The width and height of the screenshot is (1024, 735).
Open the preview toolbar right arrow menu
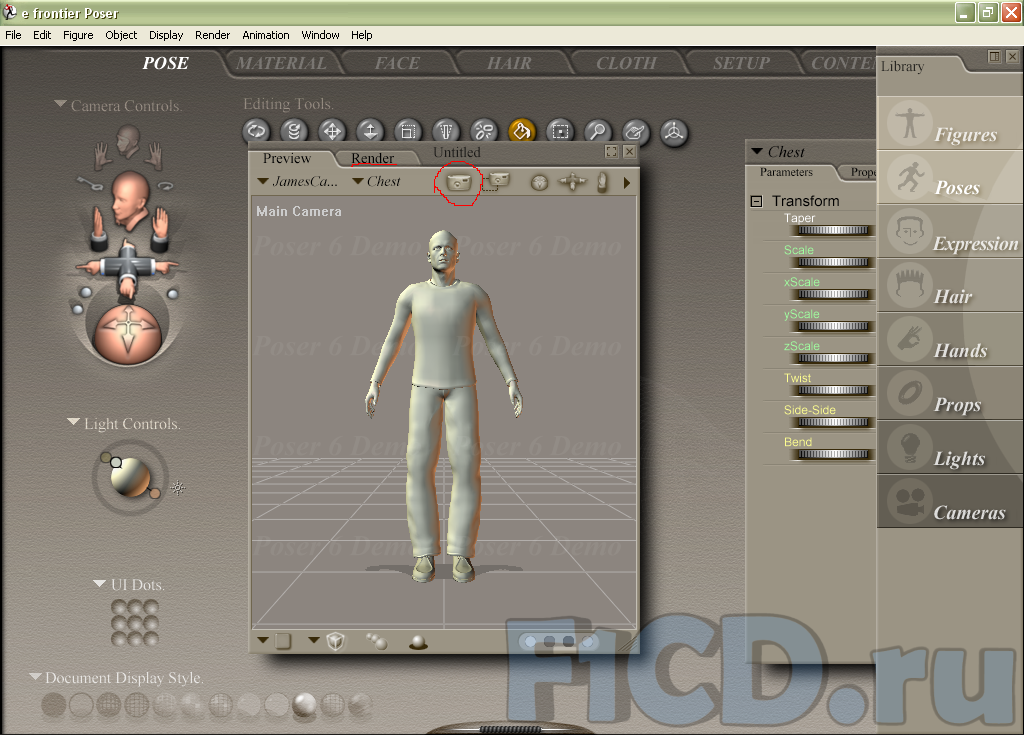click(x=627, y=183)
